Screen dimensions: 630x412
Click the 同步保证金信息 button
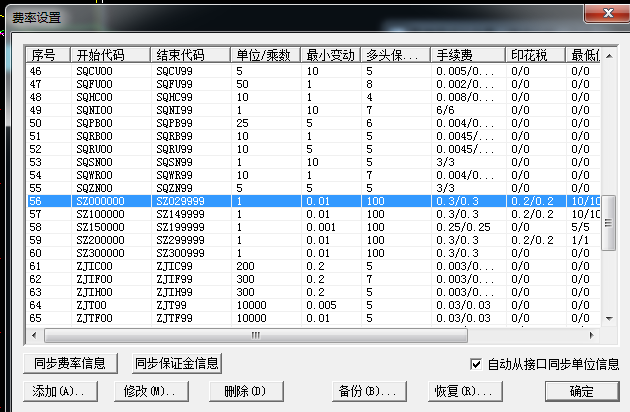pyautogui.click(x=177, y=363)
